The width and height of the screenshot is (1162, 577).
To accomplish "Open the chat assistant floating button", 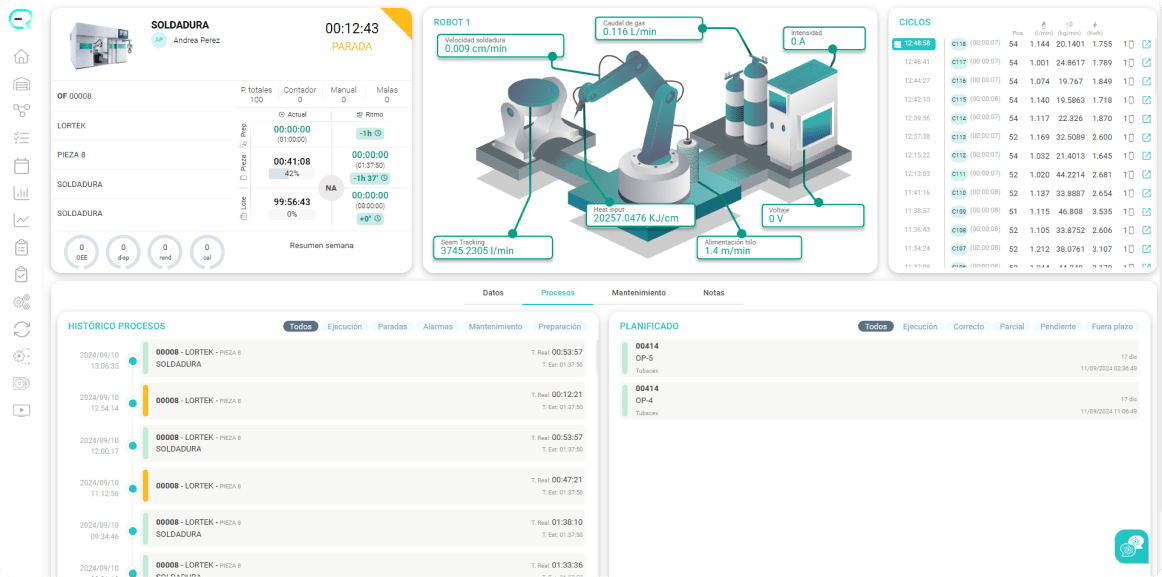I will (1131, 547).
